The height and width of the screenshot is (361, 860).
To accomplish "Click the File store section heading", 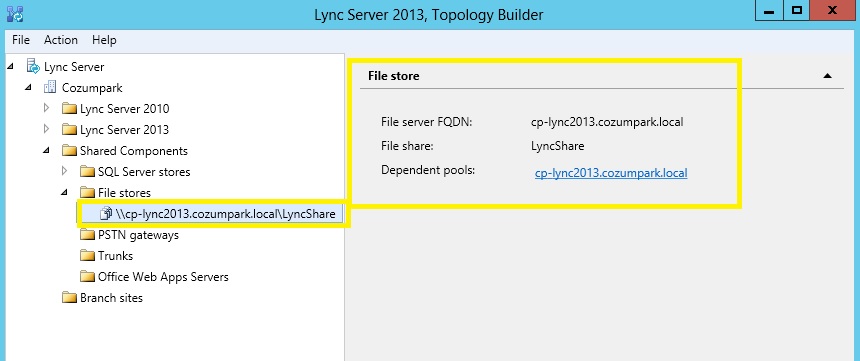I will 393,76.
